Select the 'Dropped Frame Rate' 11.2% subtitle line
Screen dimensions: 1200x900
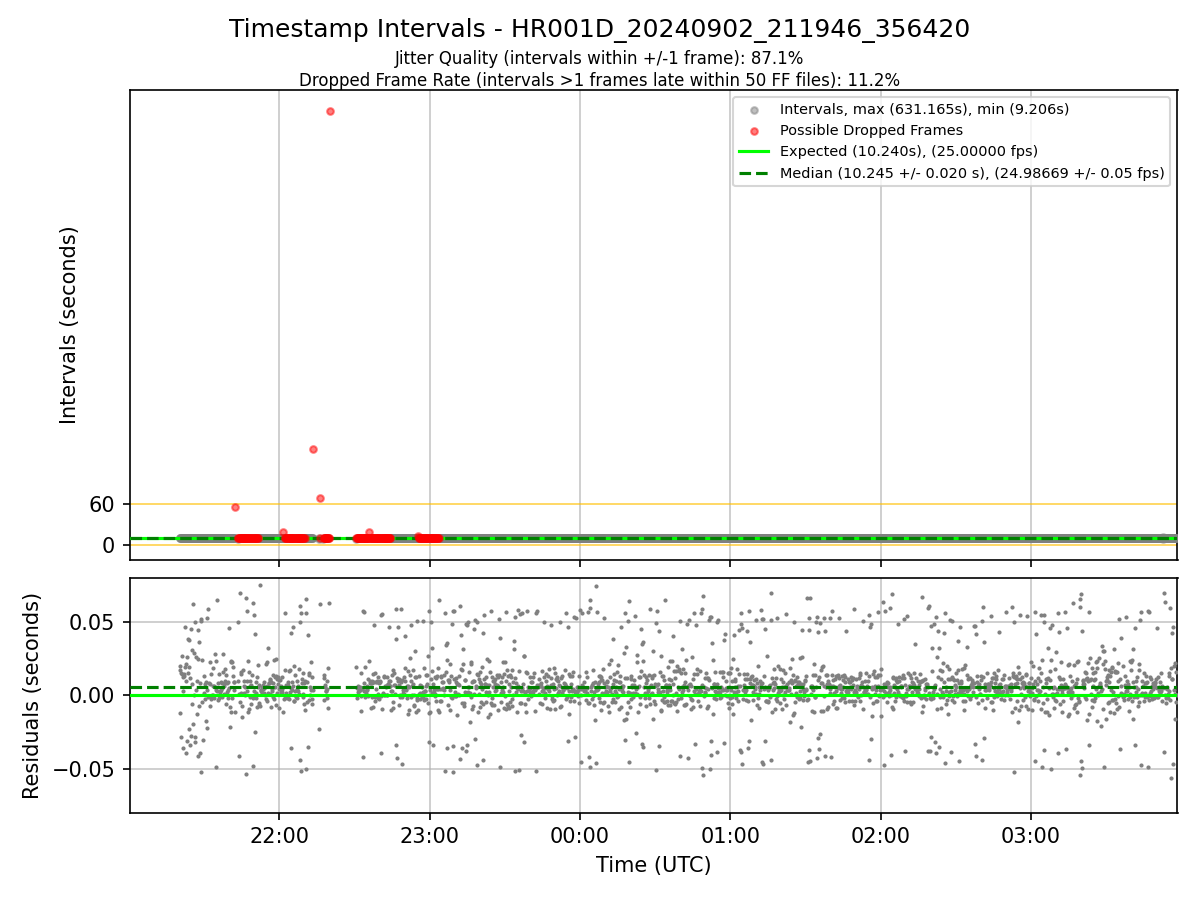tap(599, 80)
